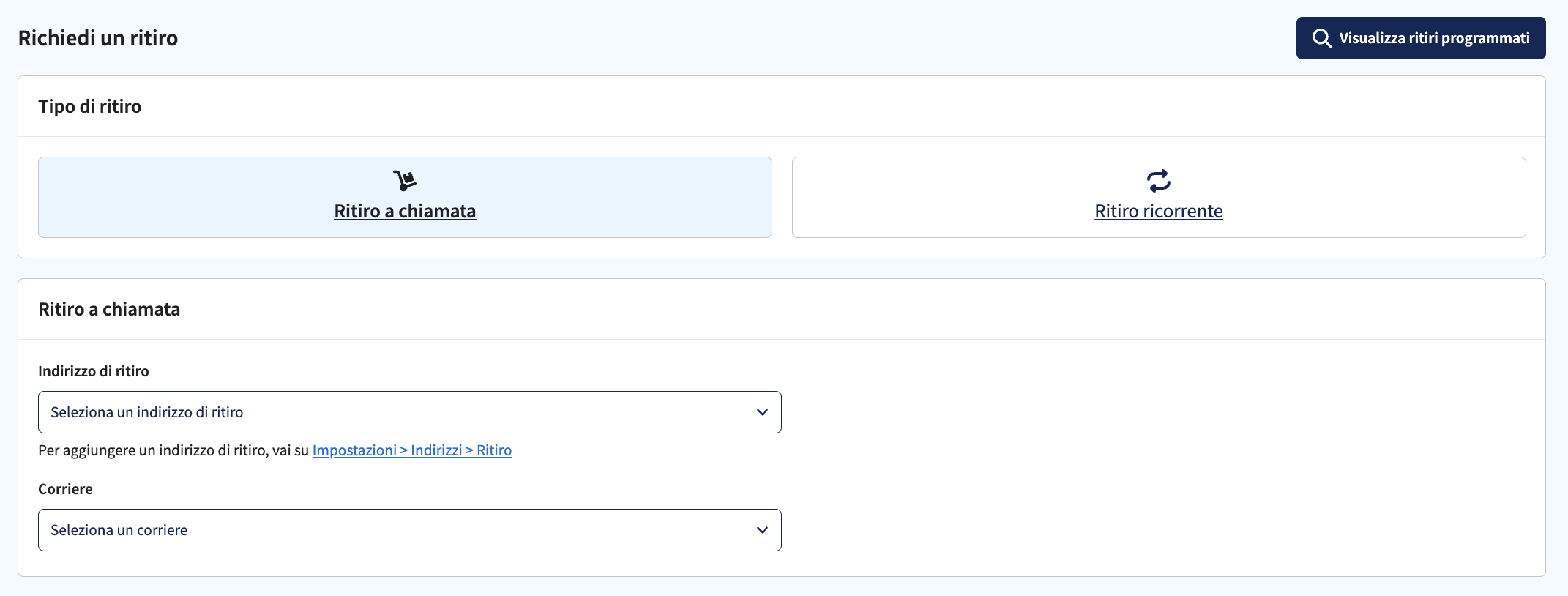Expand the pickup address field chevron arrow
Viewport: 1568px width, 596px height.
click(x=762, y=412)
